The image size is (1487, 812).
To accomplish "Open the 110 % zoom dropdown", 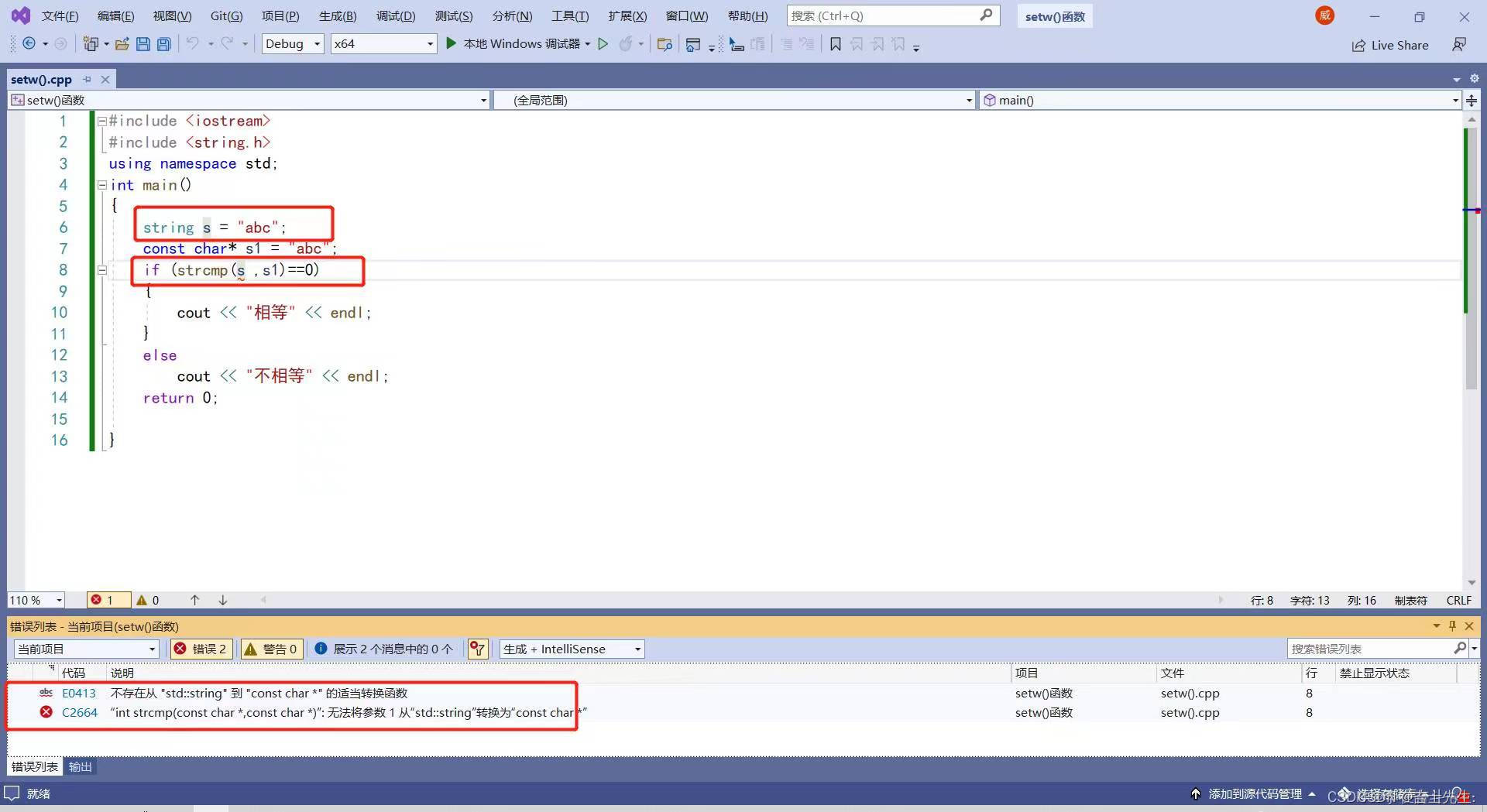I will (36, 600).
